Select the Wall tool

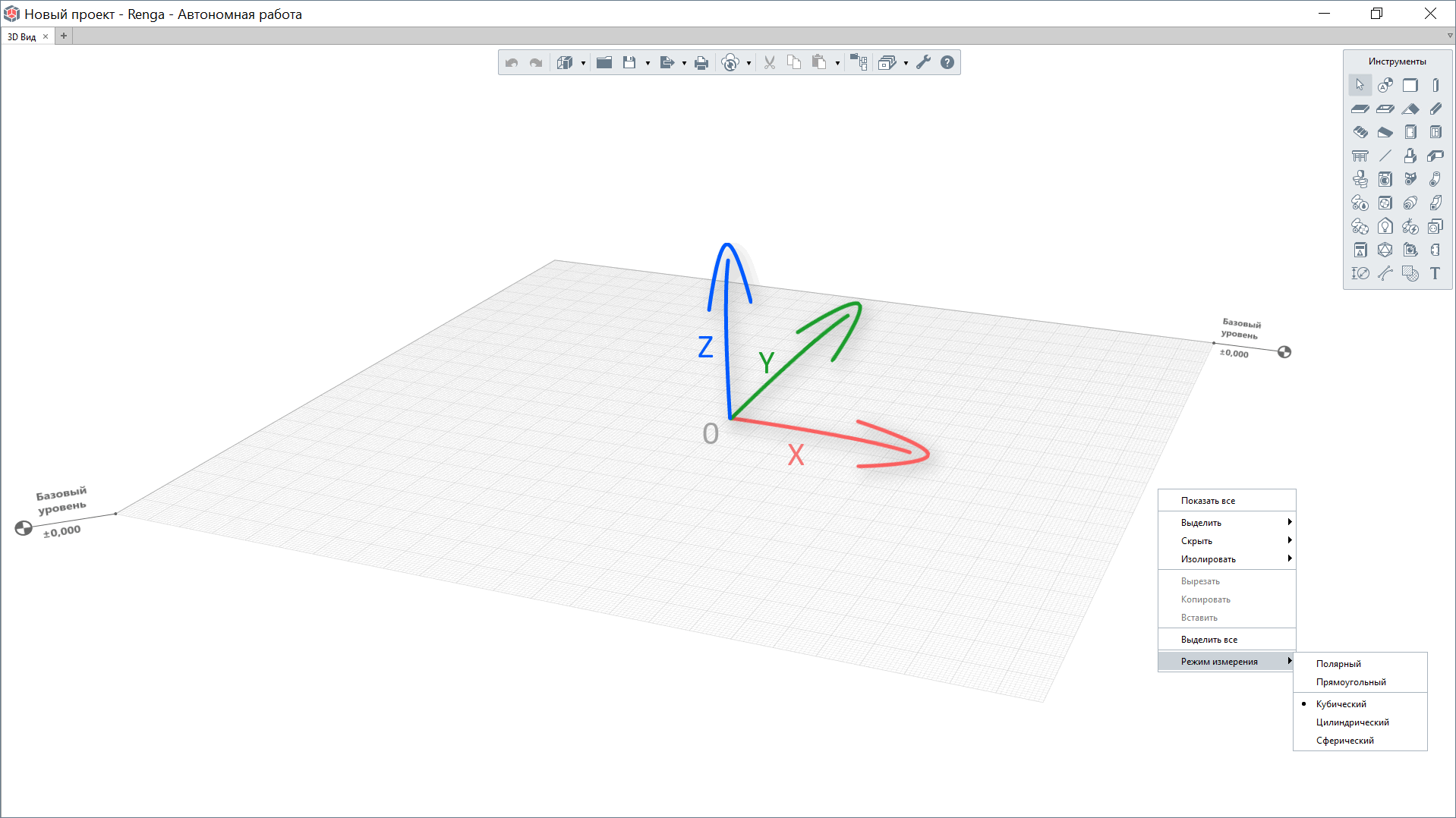click(x=1410, y=85)
